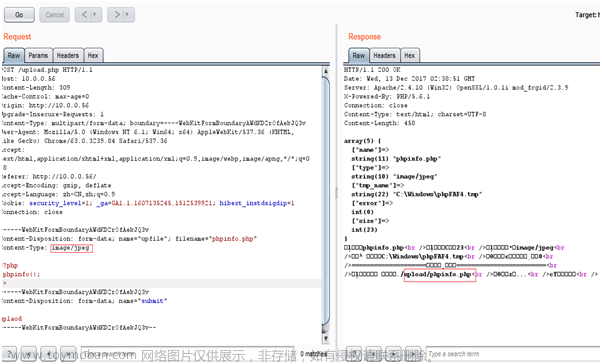602x364 pixels.
Task: Click the 'array(5) {' response line
Action: point(362,141)
